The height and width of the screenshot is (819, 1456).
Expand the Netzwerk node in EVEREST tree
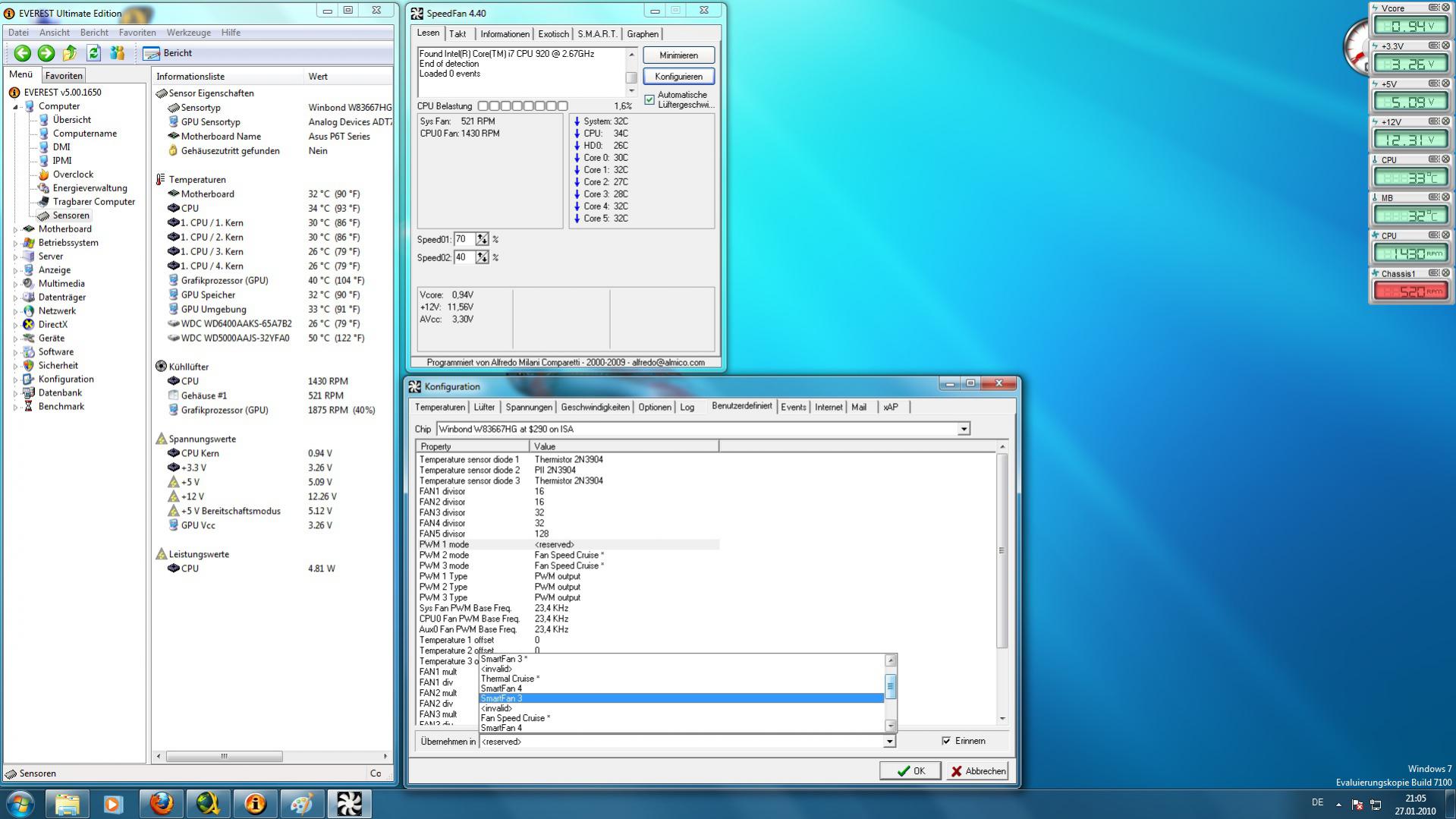[15, 311]
